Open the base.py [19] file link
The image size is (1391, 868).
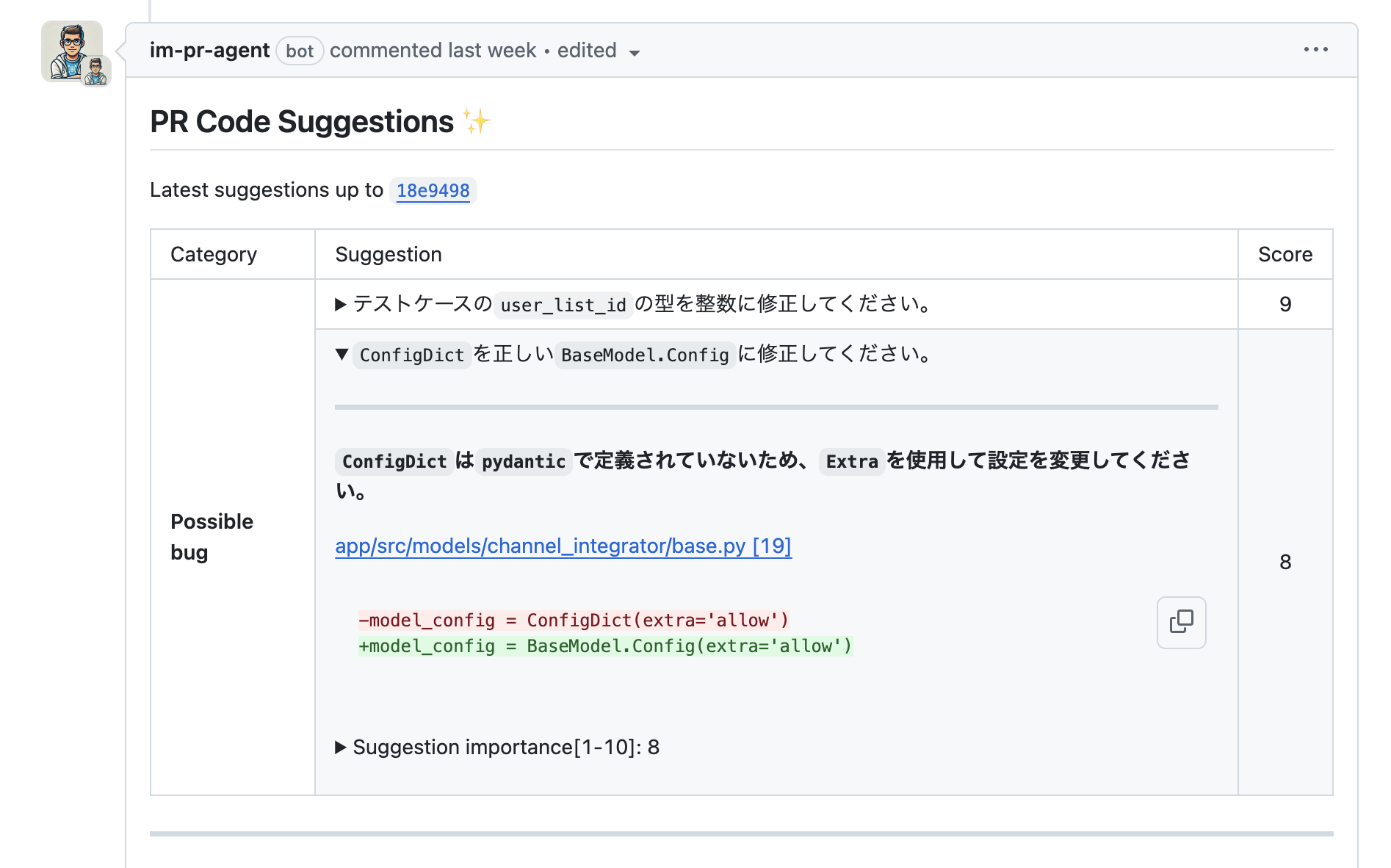pos(563,546)
